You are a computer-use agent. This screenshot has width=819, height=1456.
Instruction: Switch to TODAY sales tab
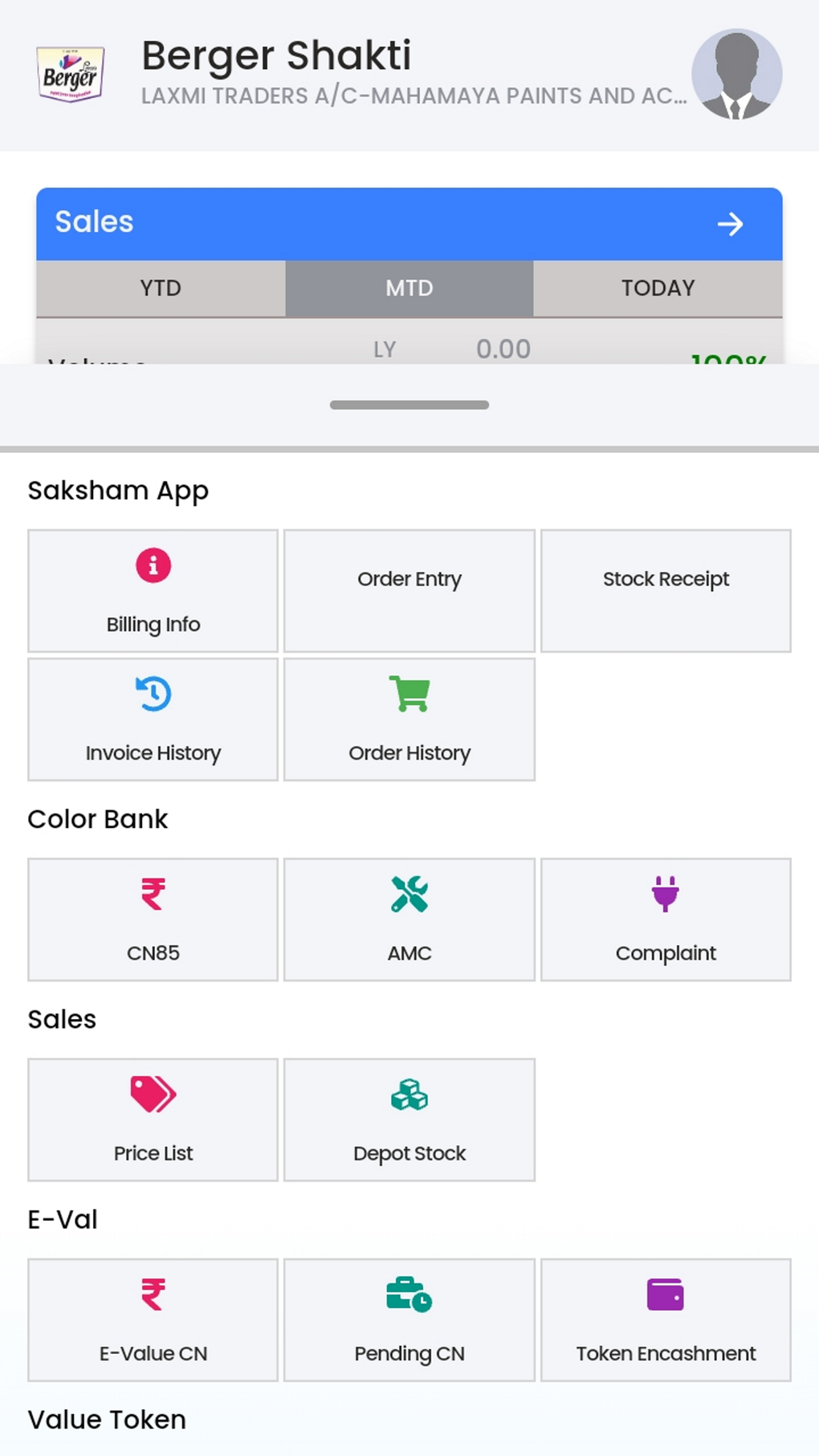pos(658,288)
